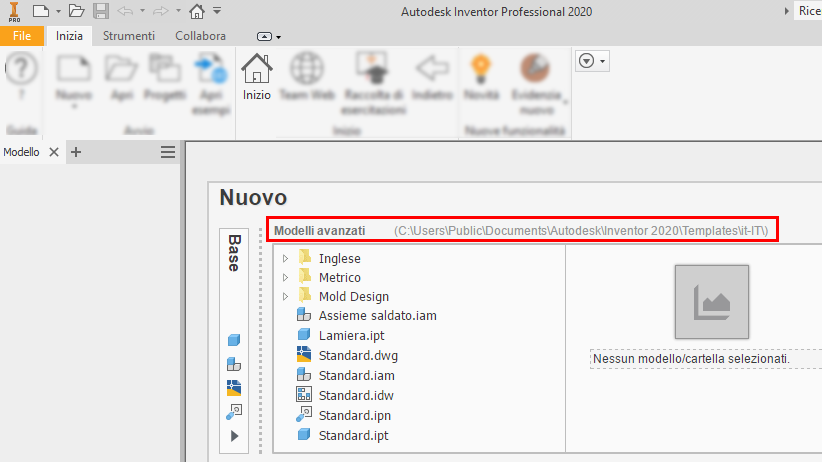Click the Apri ribbon button

pyautogui.click(x=122, y=78)
